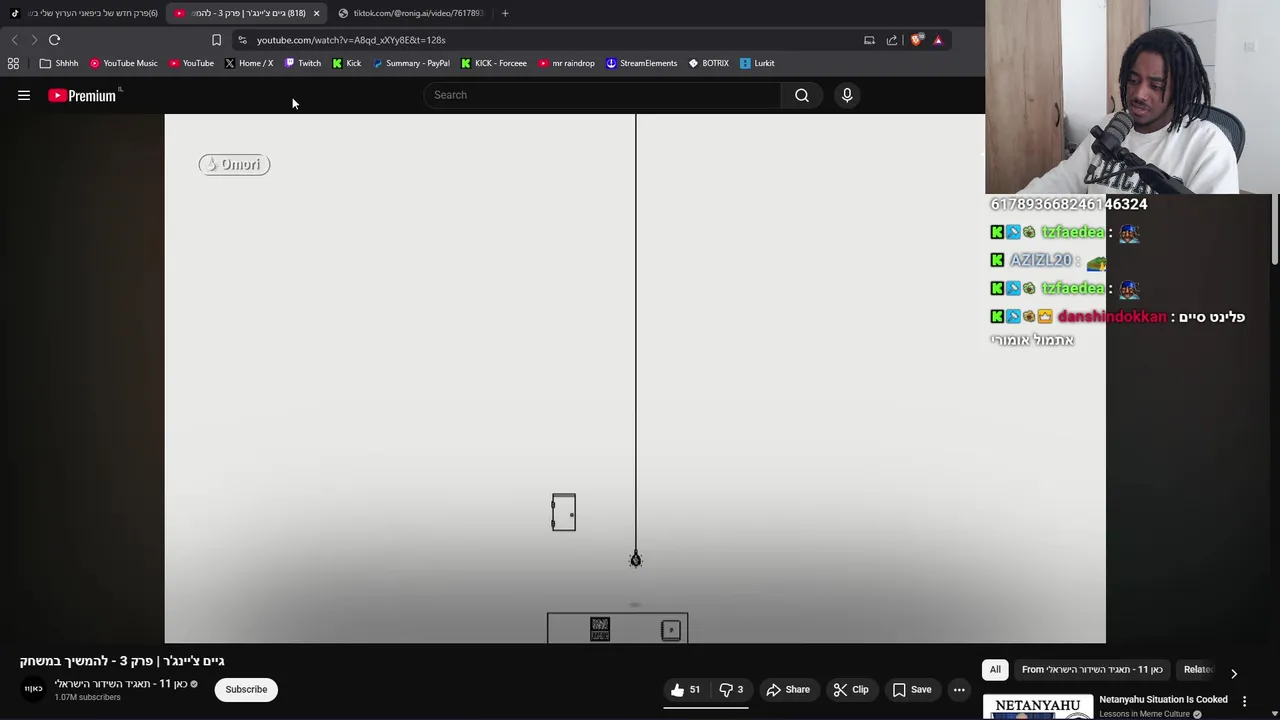Click the share page icon in address bar
The width and height of the screenshot is (1280, 720).
[892, 40]
